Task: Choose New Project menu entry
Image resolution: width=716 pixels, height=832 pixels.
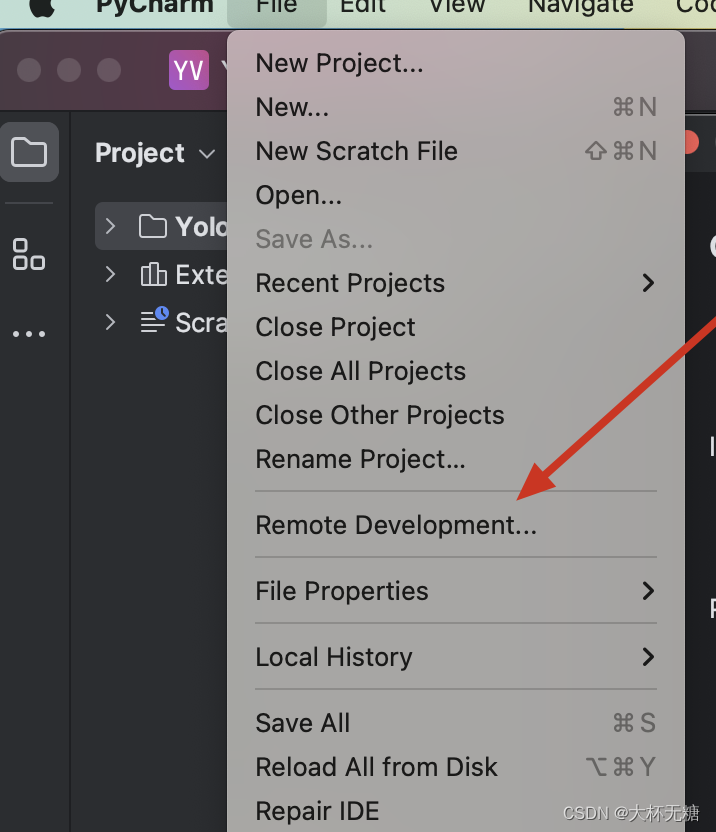Action: 339,63
